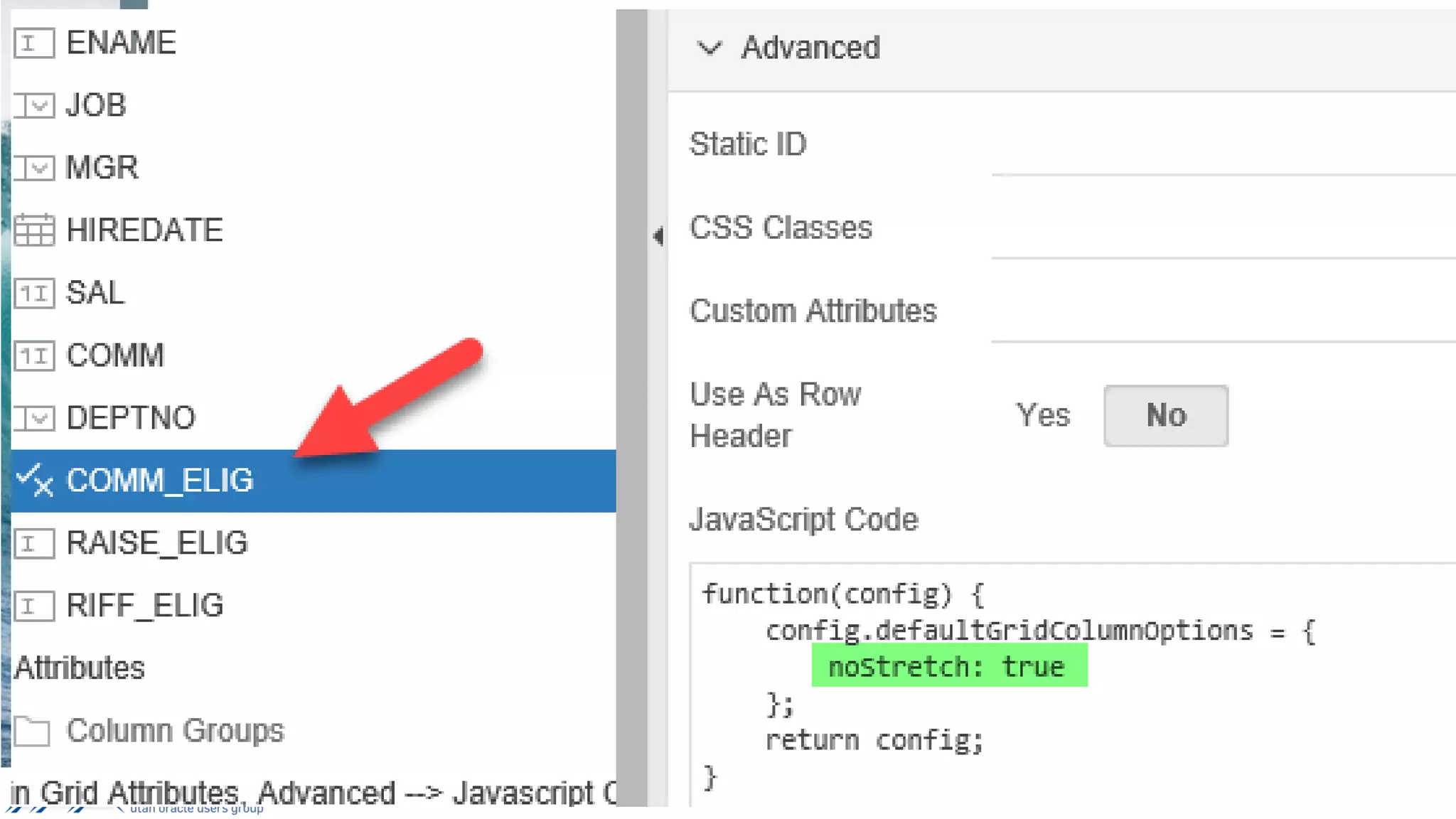
Task: Click the COMM number field icon
Action: tap(33, 355)
